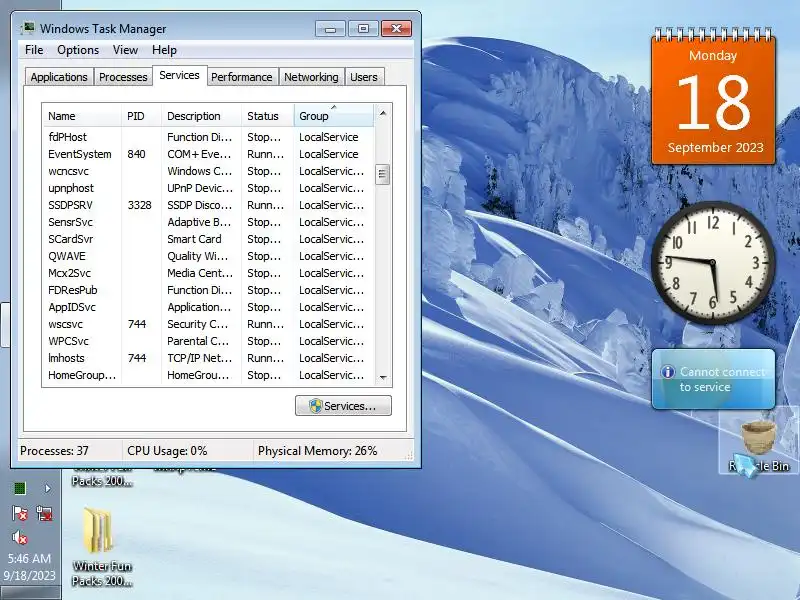800x600 pixels.
Task: Select the wscsvc service row
Action: pos(209,324)
